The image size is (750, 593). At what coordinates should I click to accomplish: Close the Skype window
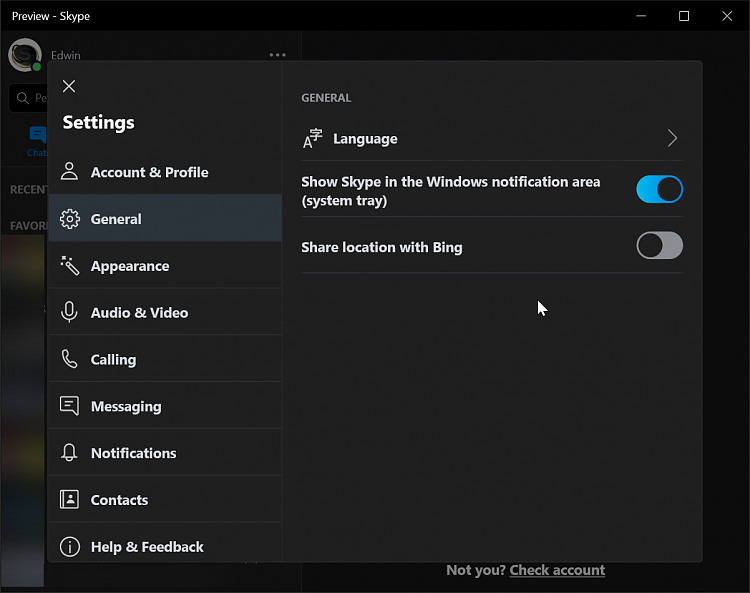727,16
